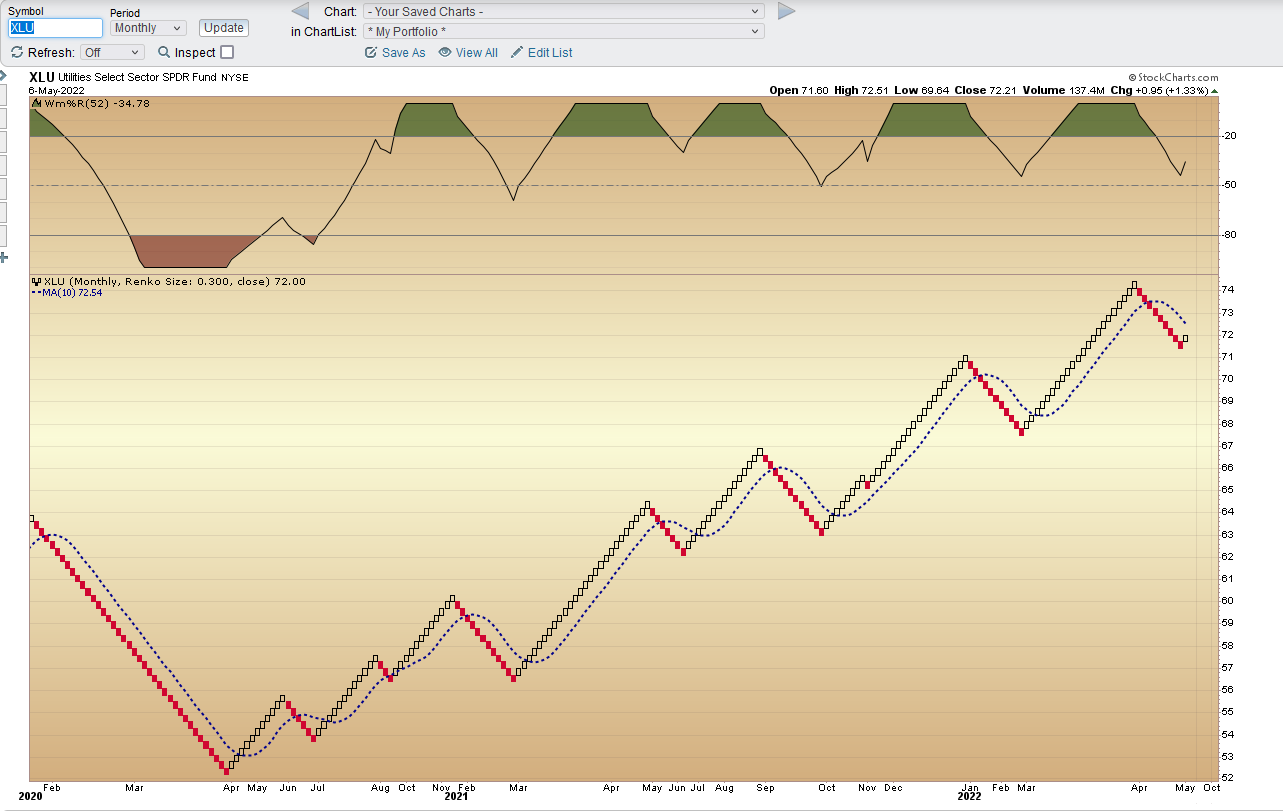Click the View All link
The image size is (1283, 811).
pos(477,52)
